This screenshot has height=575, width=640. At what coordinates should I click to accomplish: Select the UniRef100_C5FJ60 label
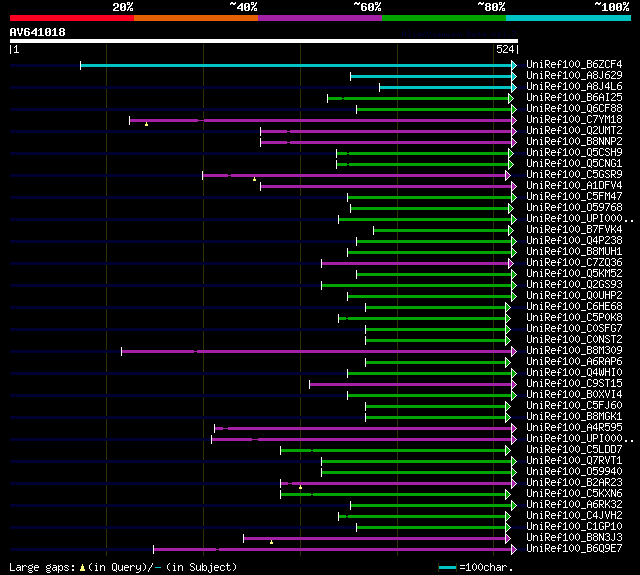(x=574, y=406)
